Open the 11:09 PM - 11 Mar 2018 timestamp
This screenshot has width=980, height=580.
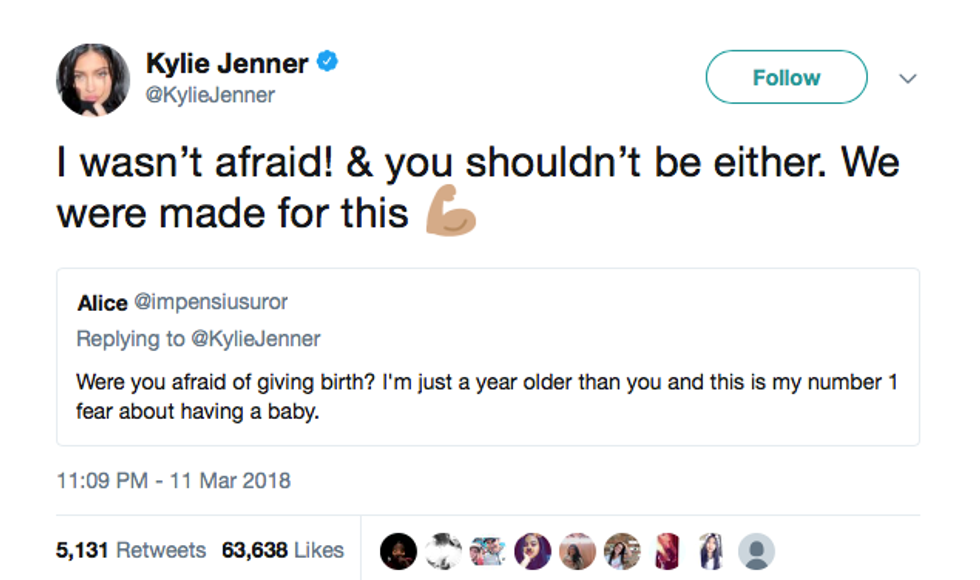pyautogui.click(x=173, y=480)
